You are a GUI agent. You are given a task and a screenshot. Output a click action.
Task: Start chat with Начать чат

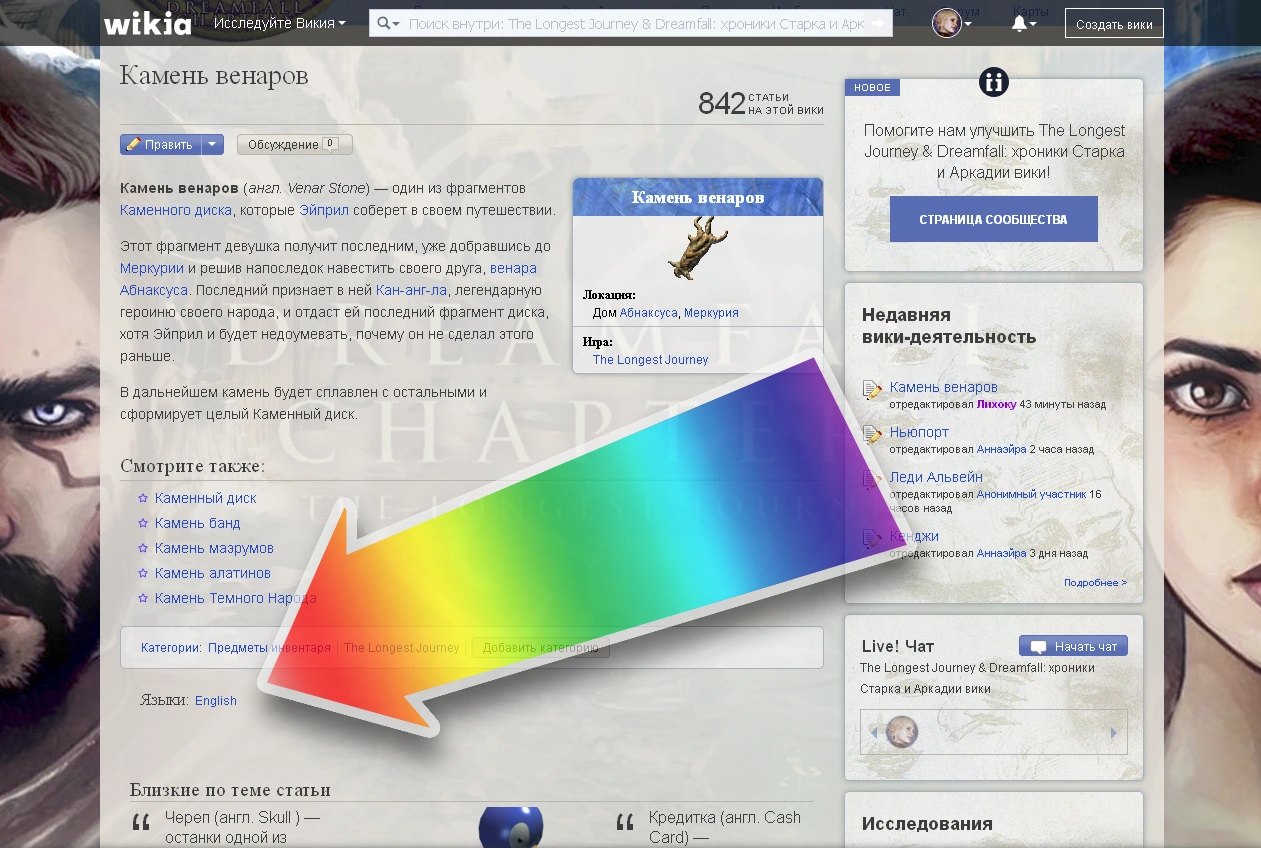click(1073, 646)
